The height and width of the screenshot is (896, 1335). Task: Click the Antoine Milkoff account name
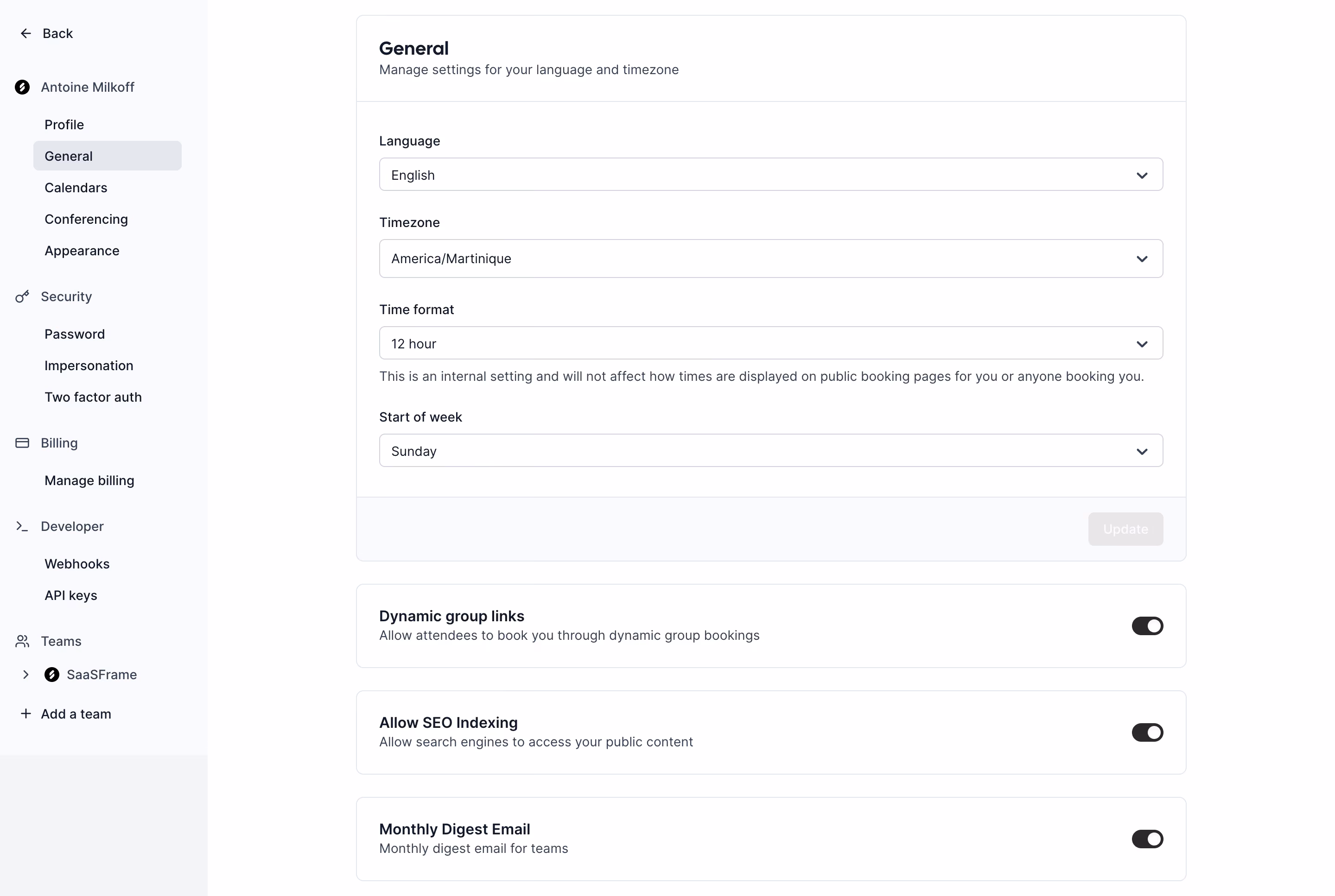click(88, 87)
